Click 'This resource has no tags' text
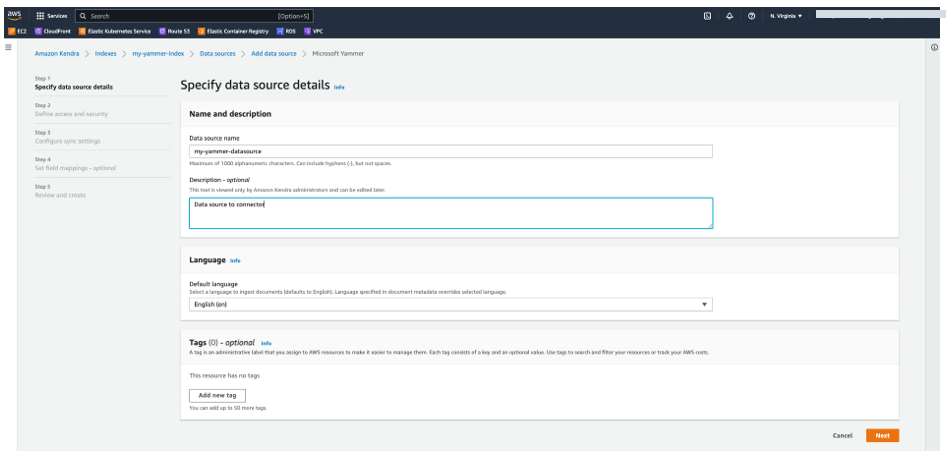 pos(225,376)
